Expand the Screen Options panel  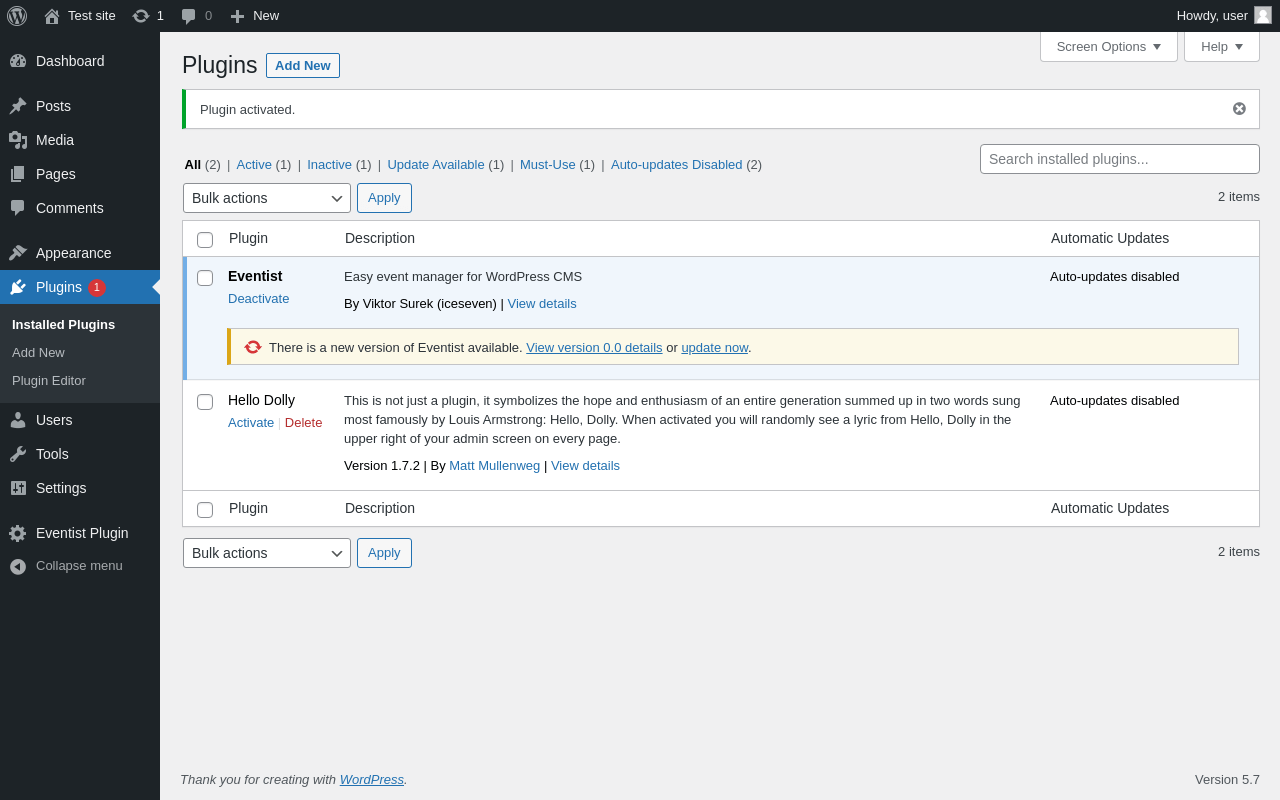[1108, 47]
